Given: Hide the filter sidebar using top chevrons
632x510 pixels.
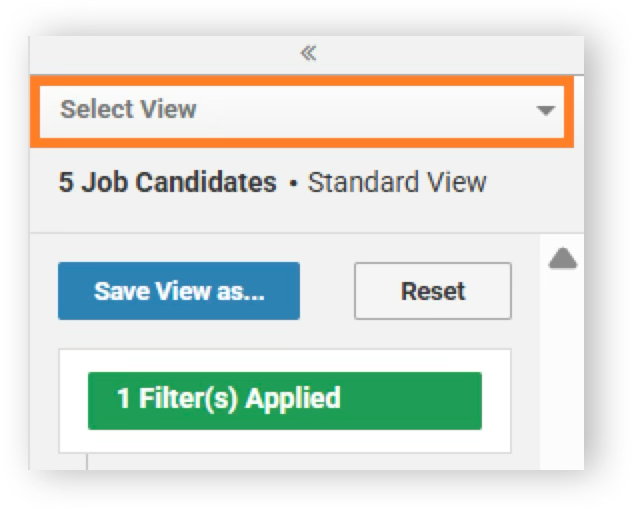Looking at the screenshot, I should coord(308,53).
